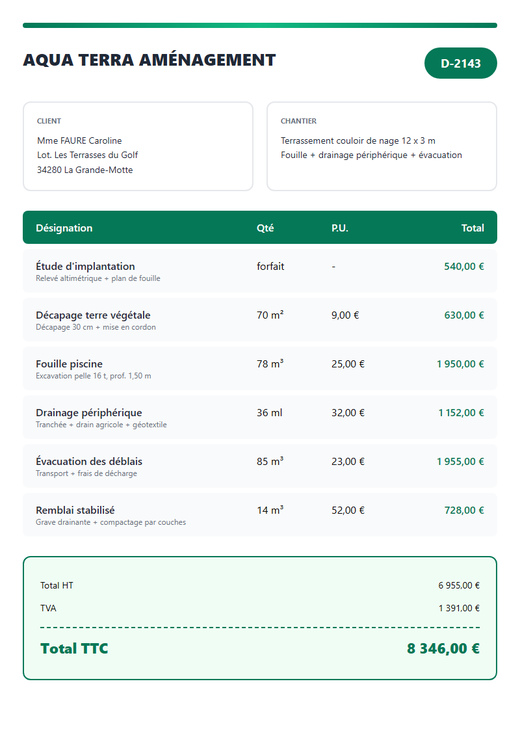Click the Total TTC label
520x755 pixels.
pyautogui.click(x=74, y=649)
